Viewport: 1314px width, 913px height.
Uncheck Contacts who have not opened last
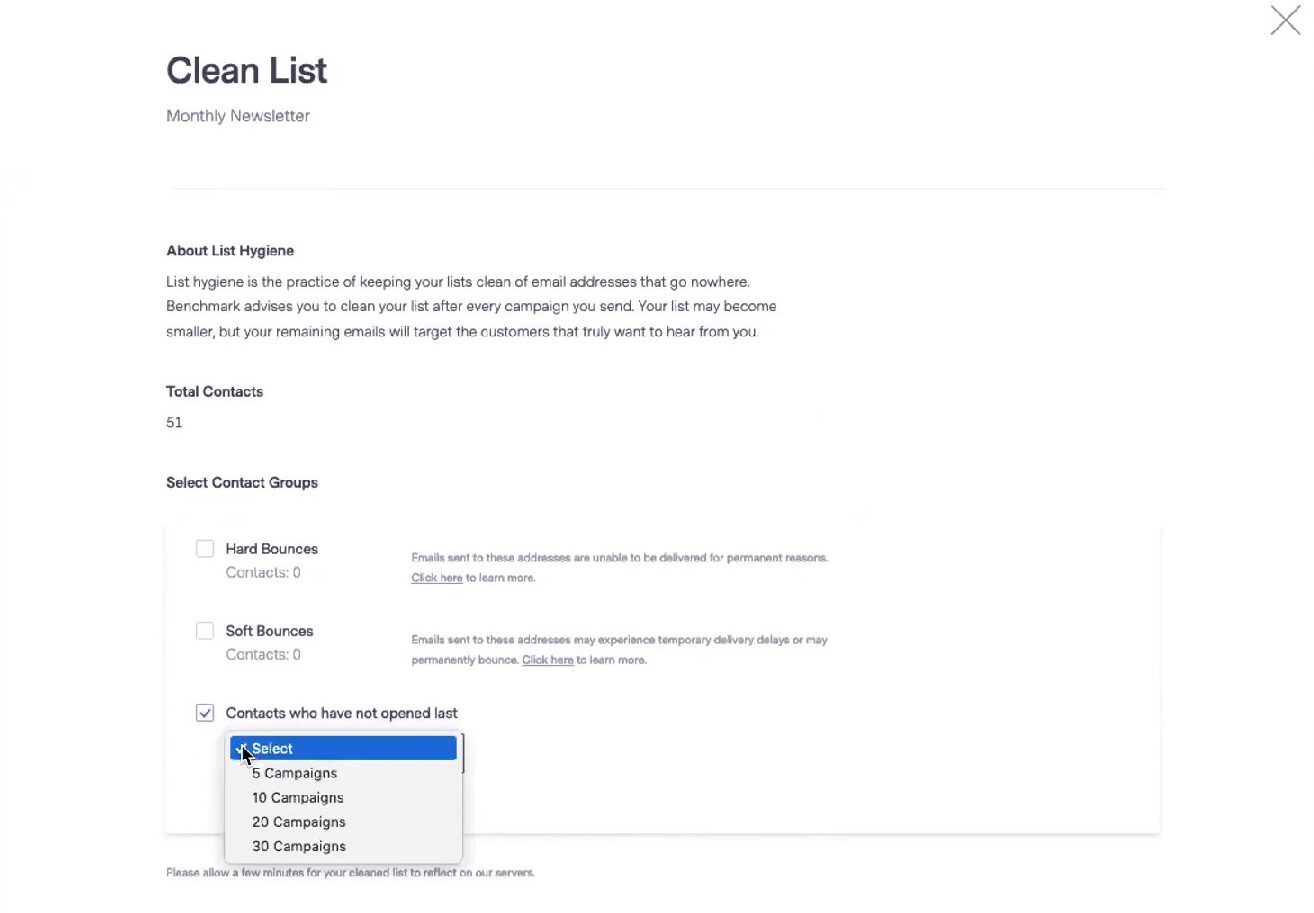(x=205, y=713)
